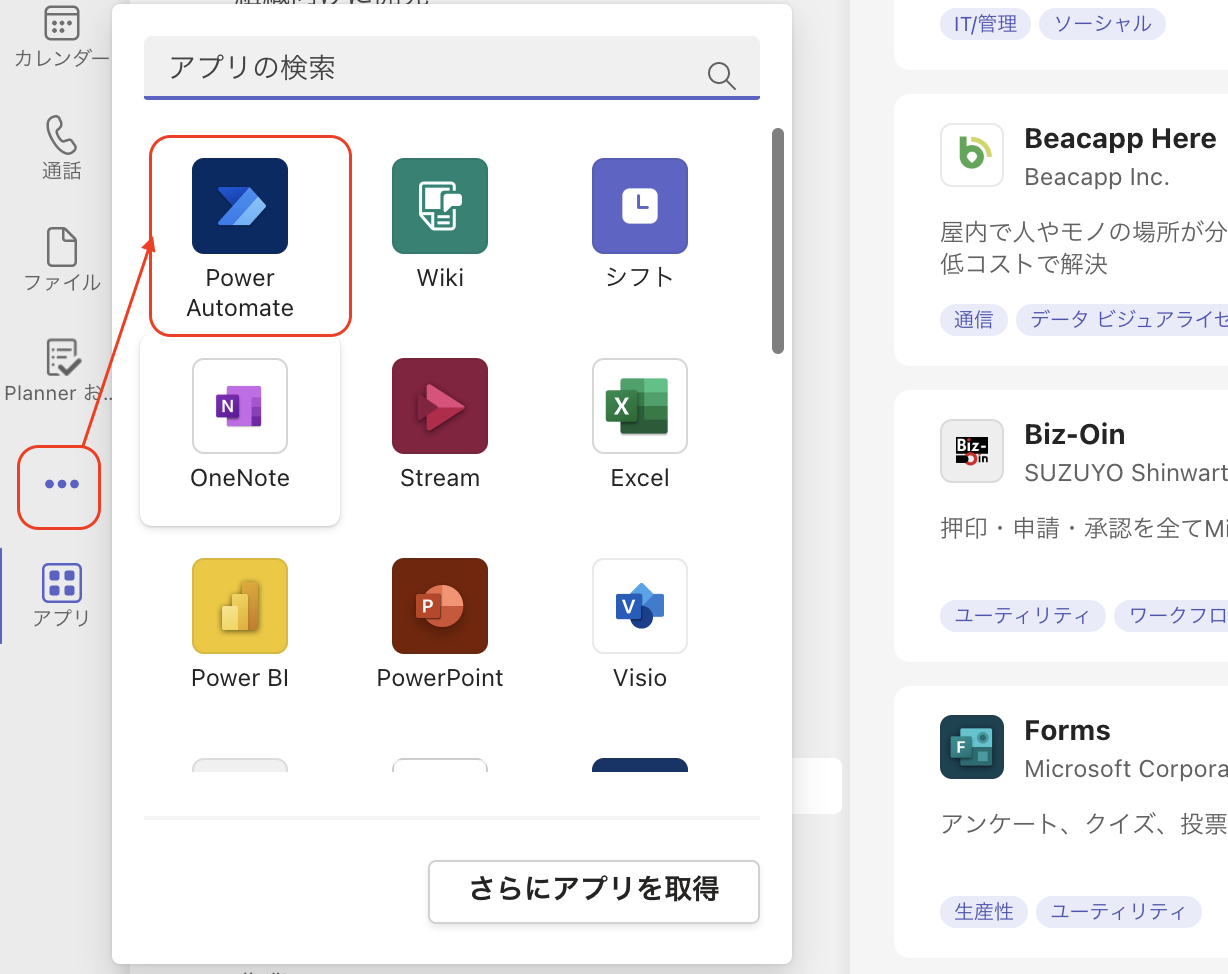Select the Beacapp Here app icon

click(971, 155)
